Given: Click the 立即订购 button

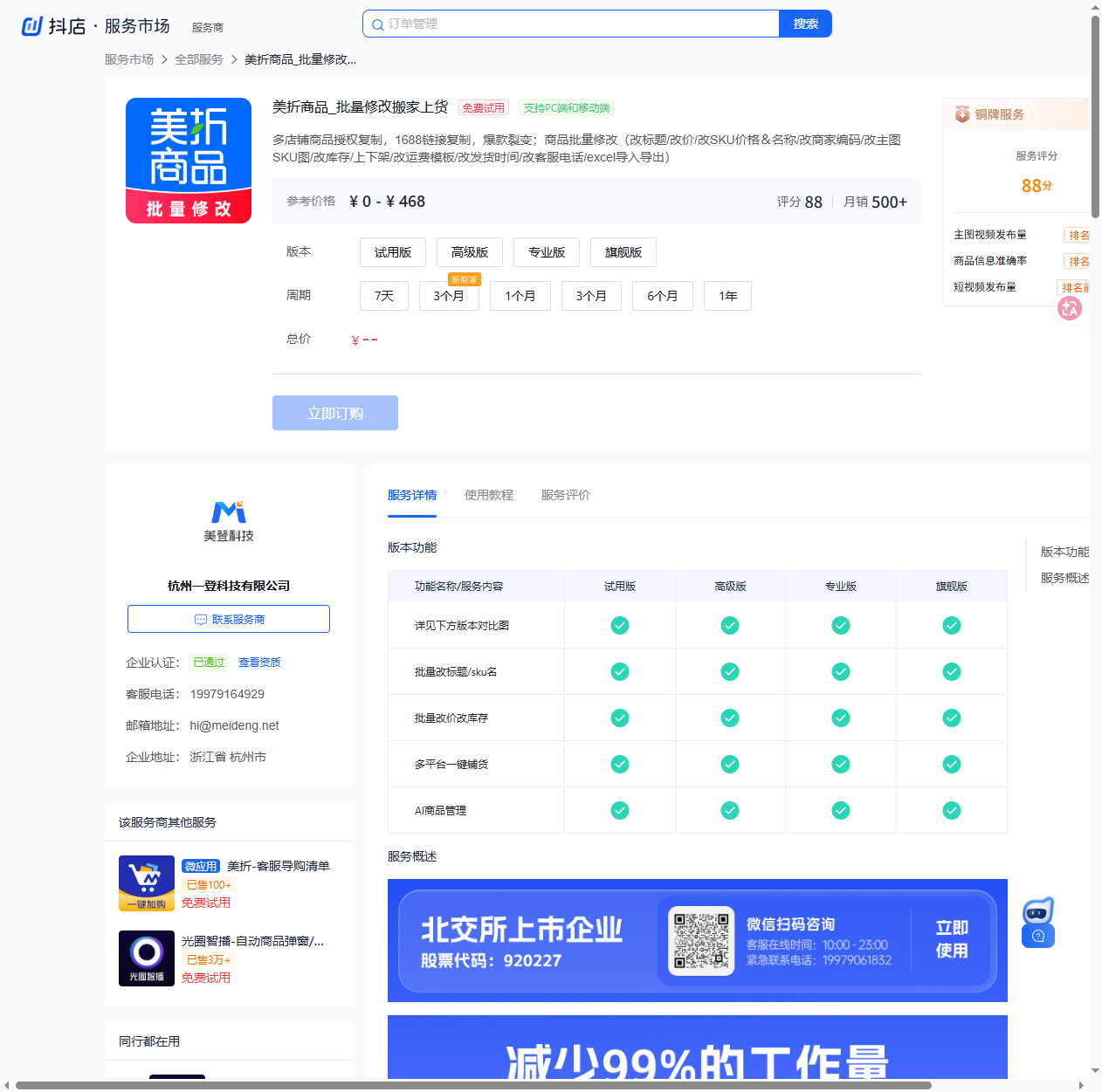Looking at the screenshot, I should [335, 413].
